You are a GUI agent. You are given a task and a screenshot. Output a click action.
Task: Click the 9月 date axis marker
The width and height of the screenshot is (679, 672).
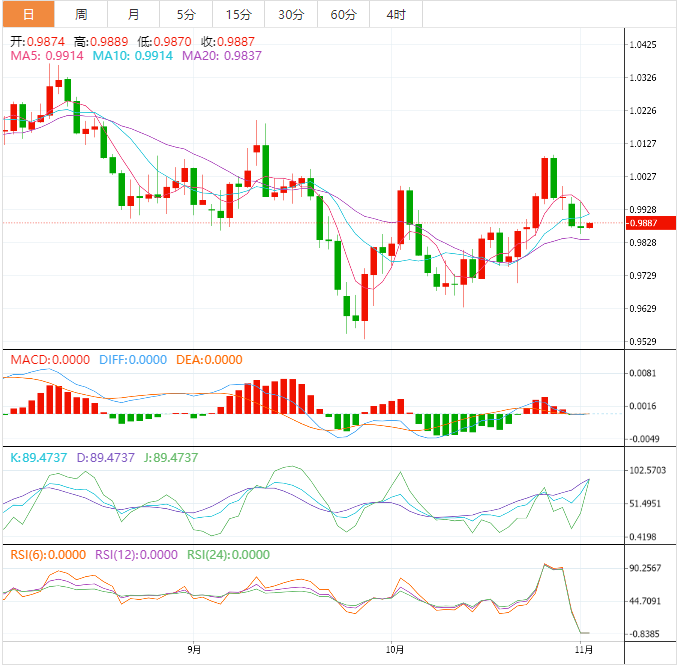click(194, 649)
